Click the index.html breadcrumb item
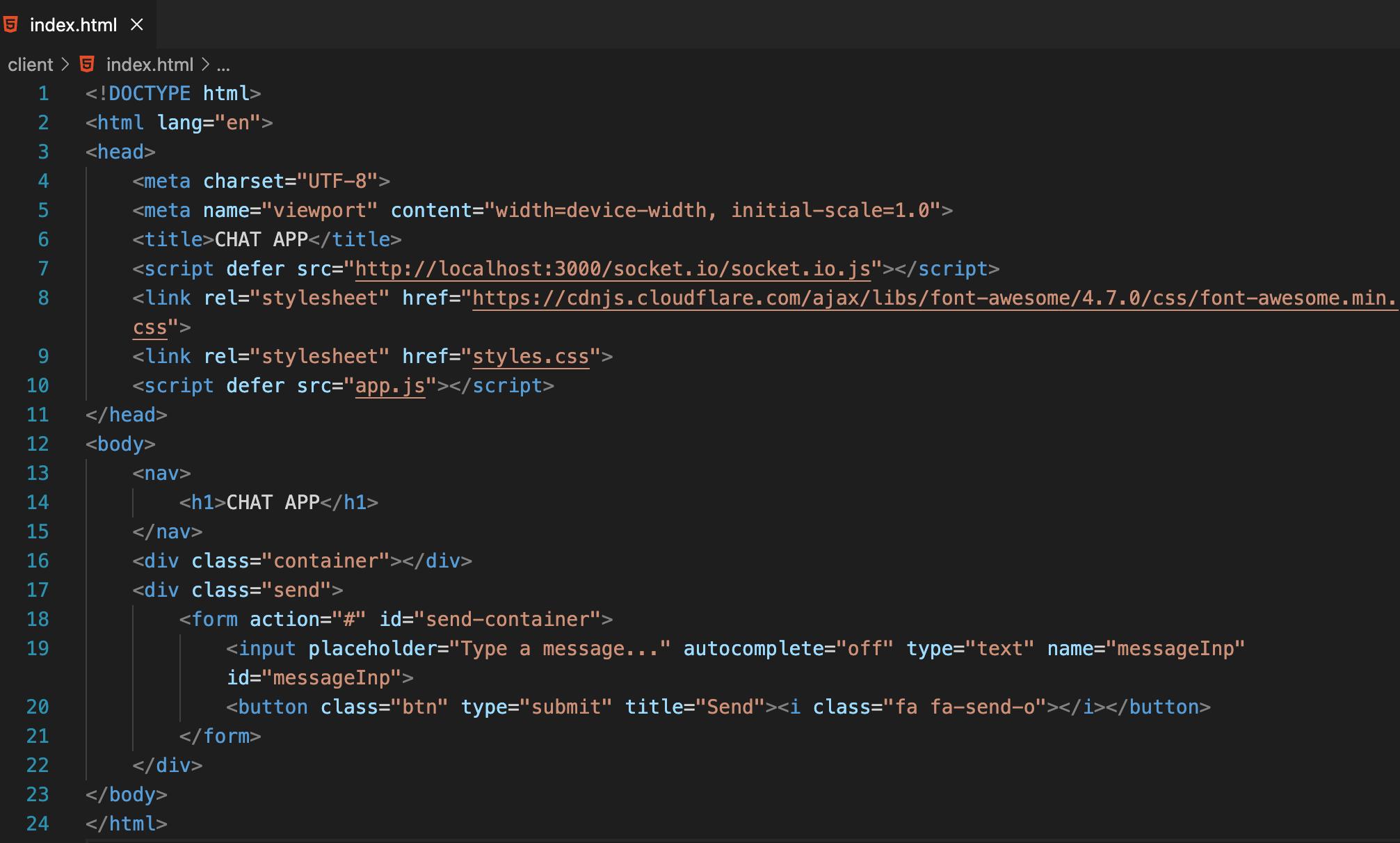 click(150, 65)
